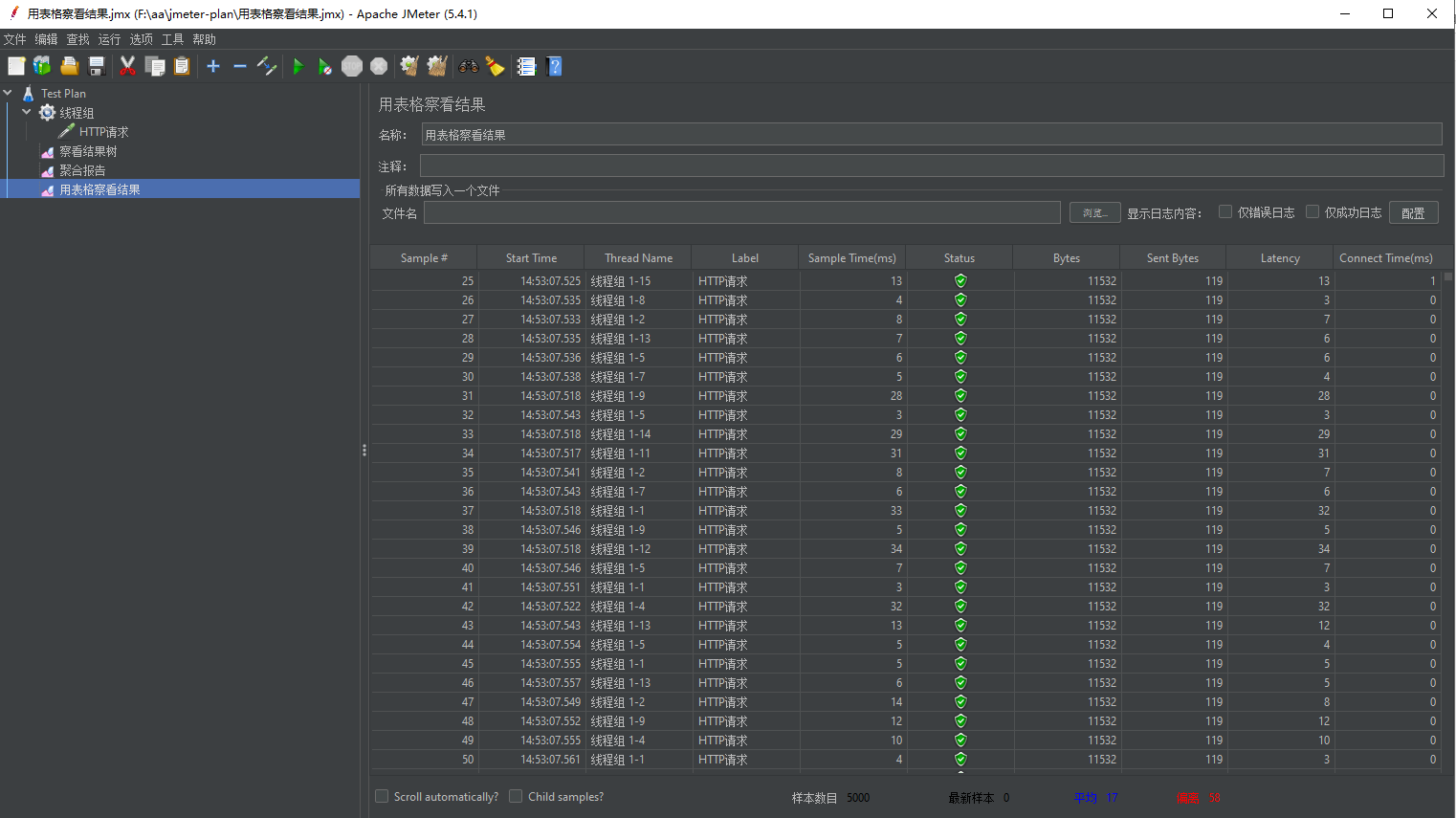The image size is (1456, 818).
Task: Click start time 14:53:07.561 cell
Action: (531, 759)
